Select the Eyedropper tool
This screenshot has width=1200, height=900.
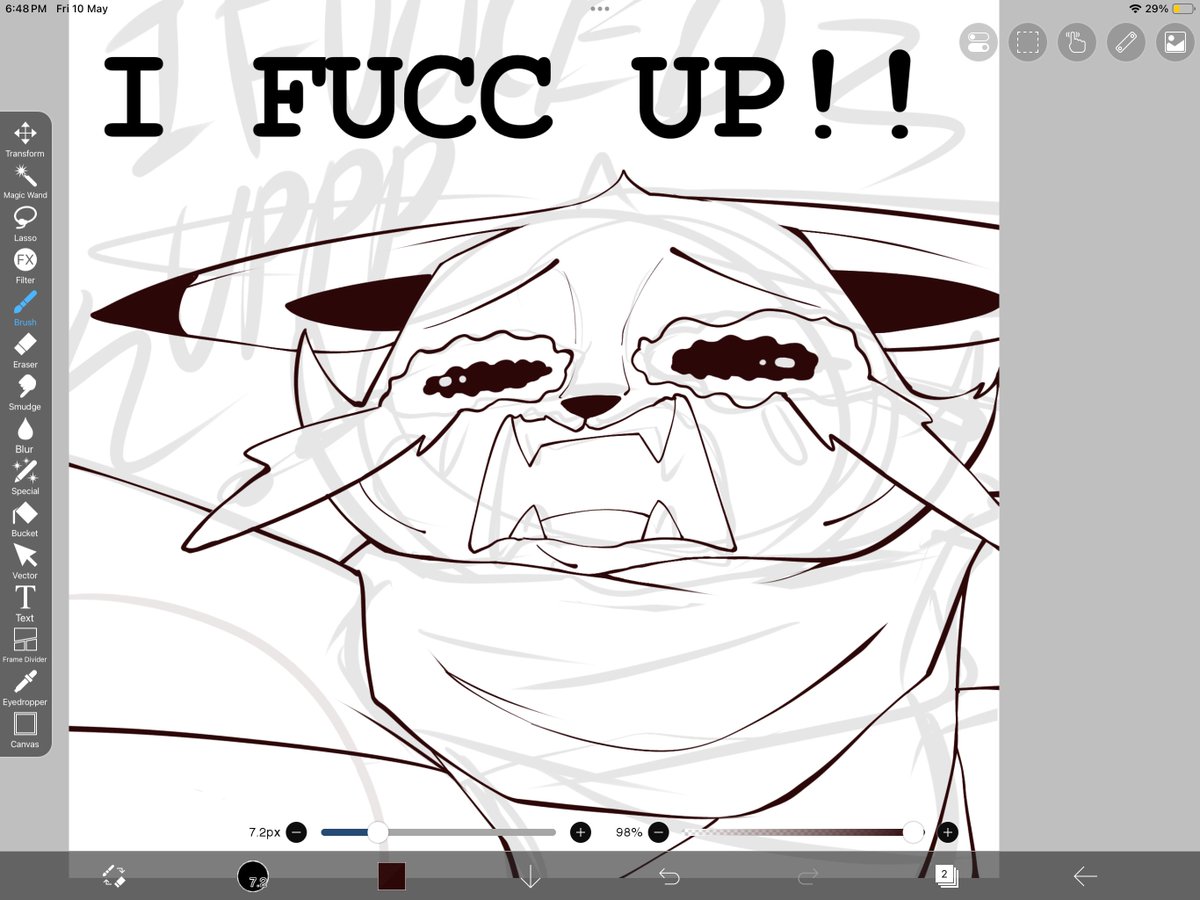point(25,688)
